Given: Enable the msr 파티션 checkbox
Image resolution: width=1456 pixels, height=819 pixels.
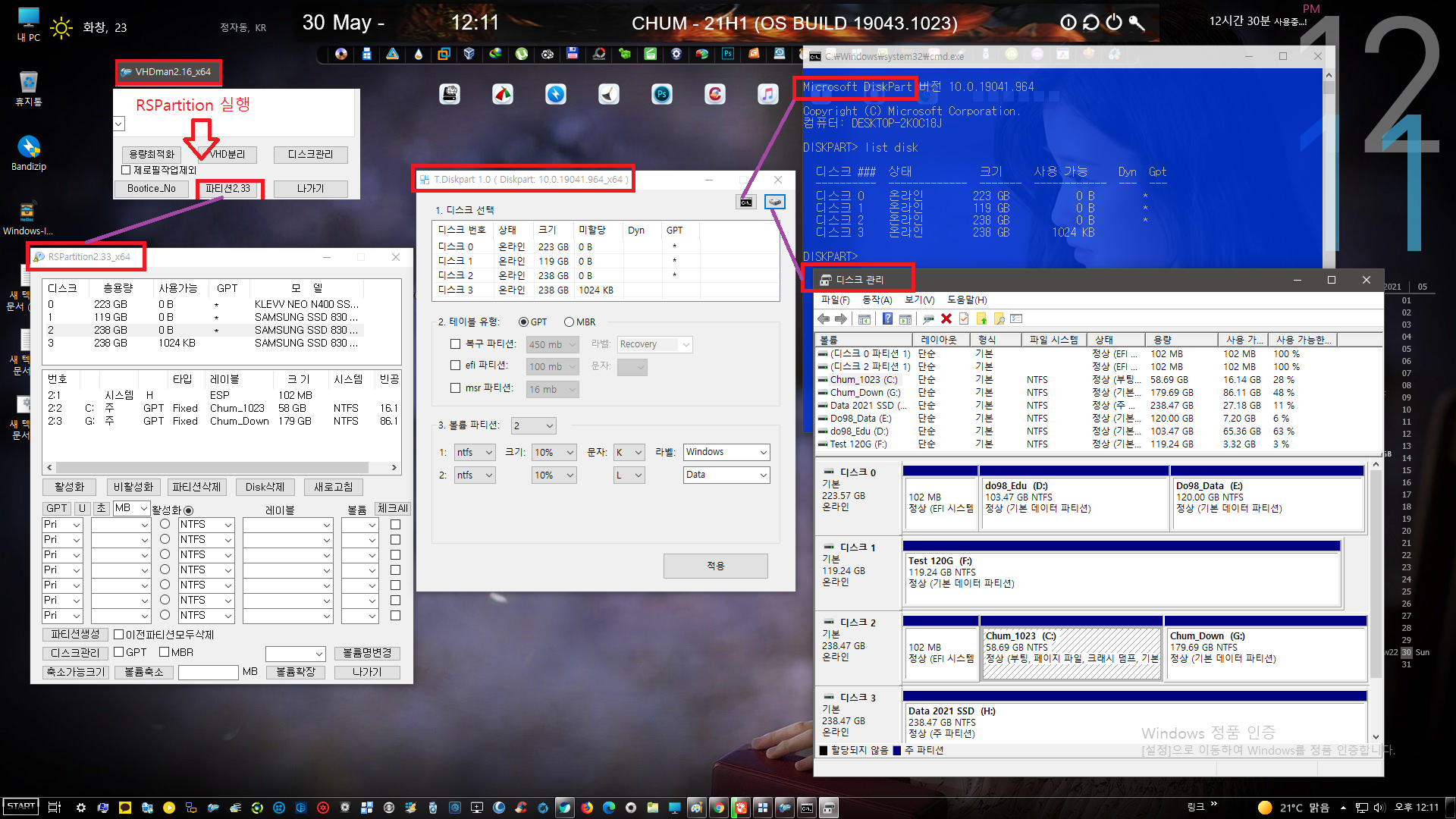Looking at the screenshot, I should (456, 388).
